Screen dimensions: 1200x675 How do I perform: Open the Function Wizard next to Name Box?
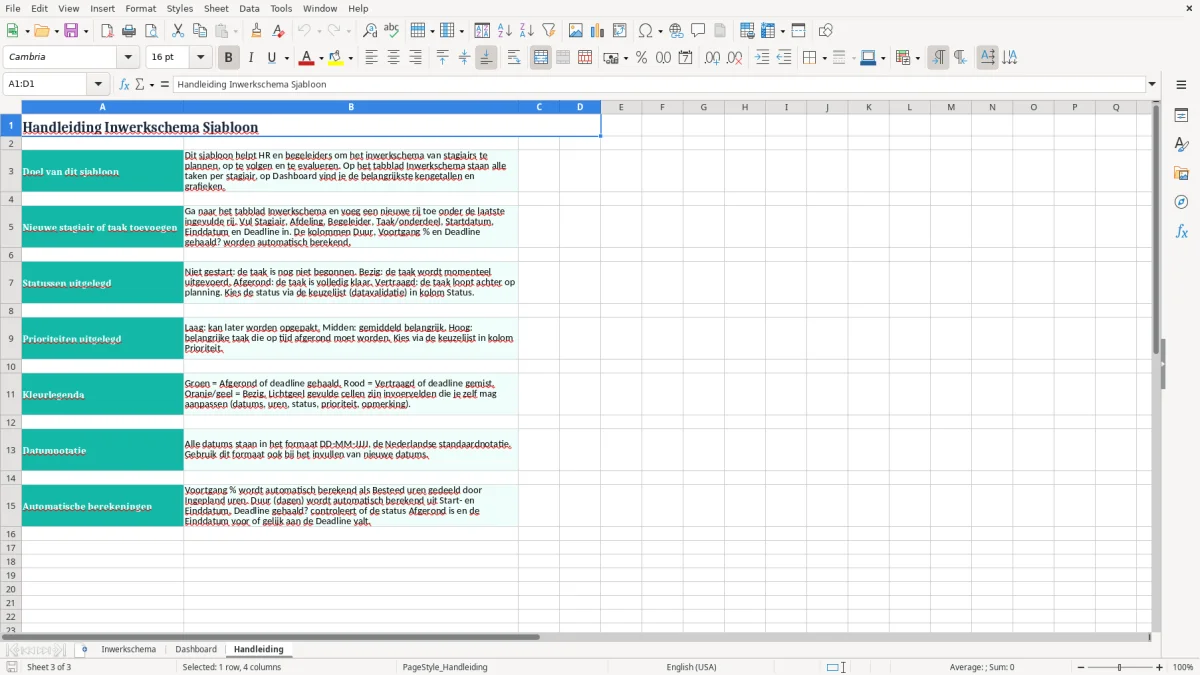click(x=125, y=85)
